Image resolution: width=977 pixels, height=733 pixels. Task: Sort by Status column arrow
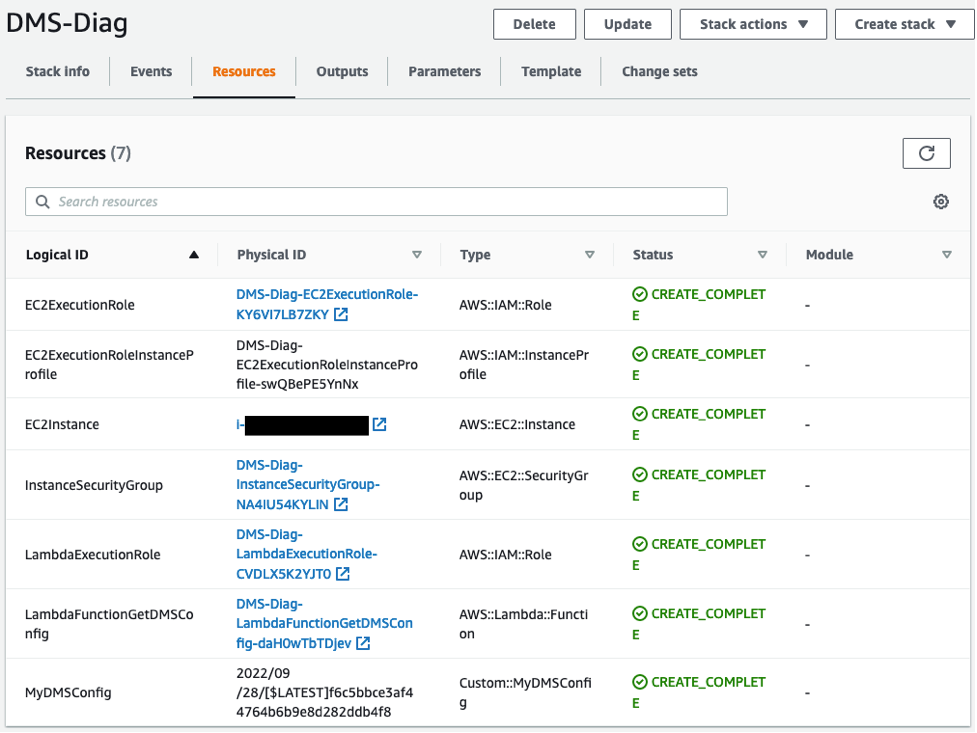(762, 254)
